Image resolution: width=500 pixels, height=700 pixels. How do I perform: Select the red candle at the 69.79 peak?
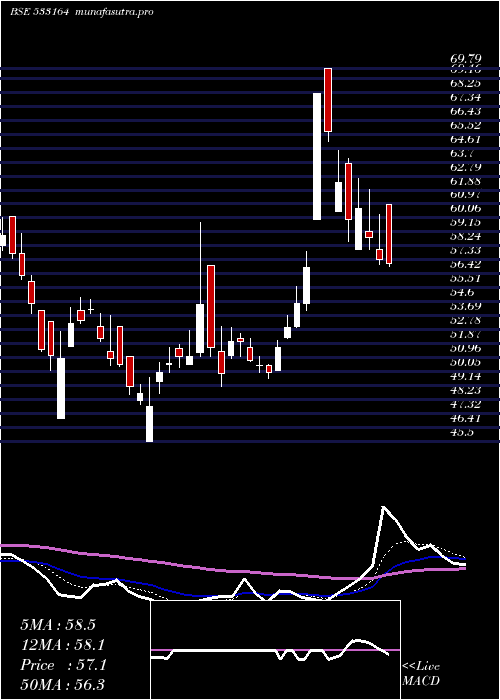coord(328,100)
